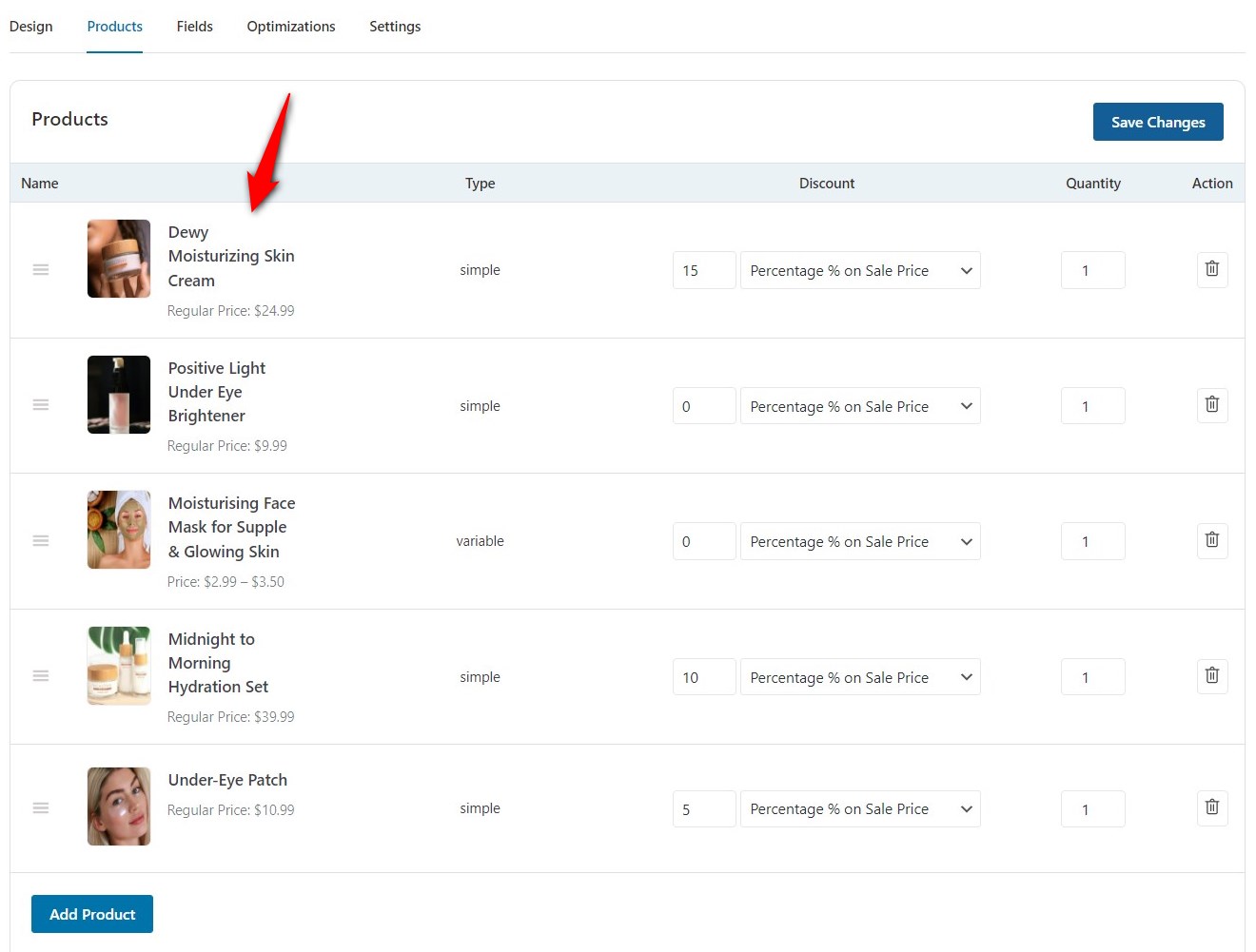Delete the Moisturising Face Mask product
The image size is (1256, 952).
click(1212, 540)
